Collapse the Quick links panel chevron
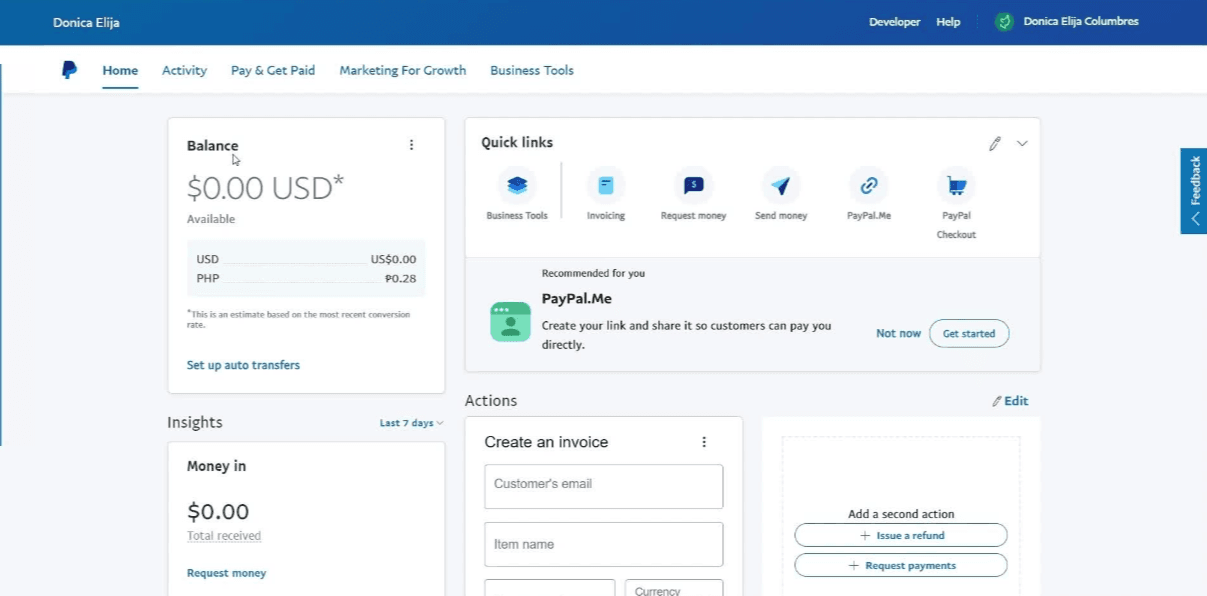Viewport: 1207px width, 596px height. pyautogui.click(x=1022, y=144)
